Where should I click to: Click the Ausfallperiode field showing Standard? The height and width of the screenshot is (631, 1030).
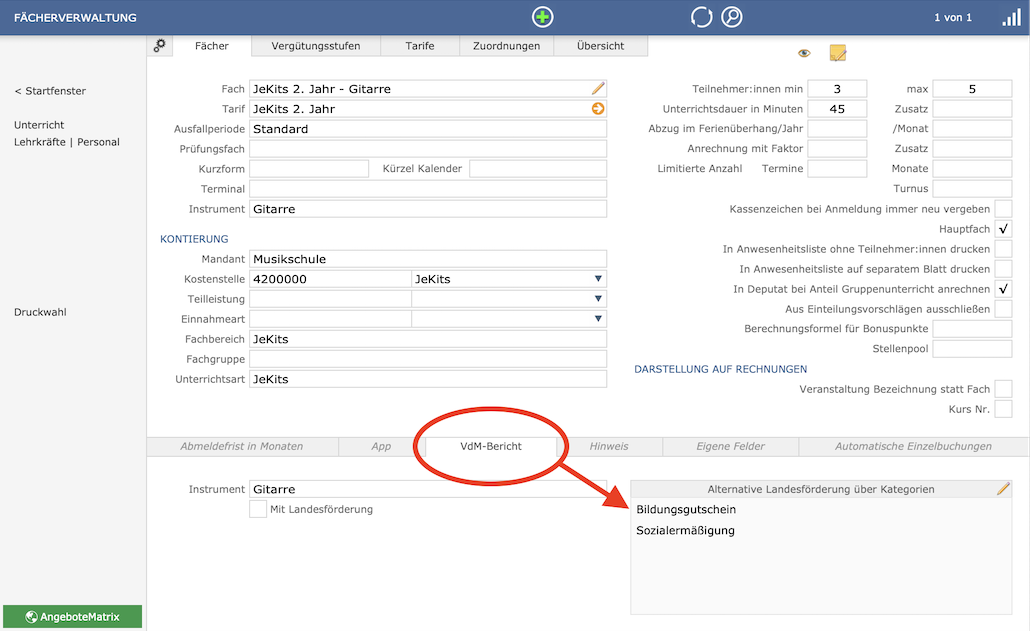428,129
